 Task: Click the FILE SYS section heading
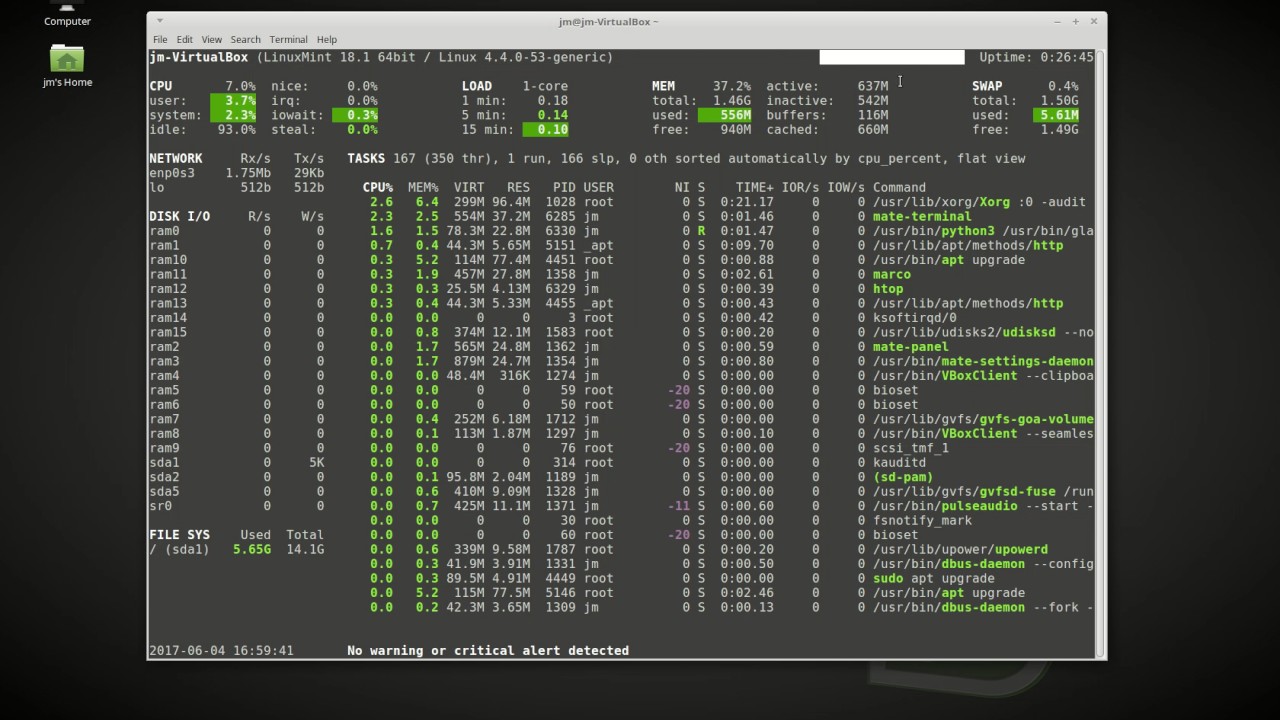coord(179,535)
